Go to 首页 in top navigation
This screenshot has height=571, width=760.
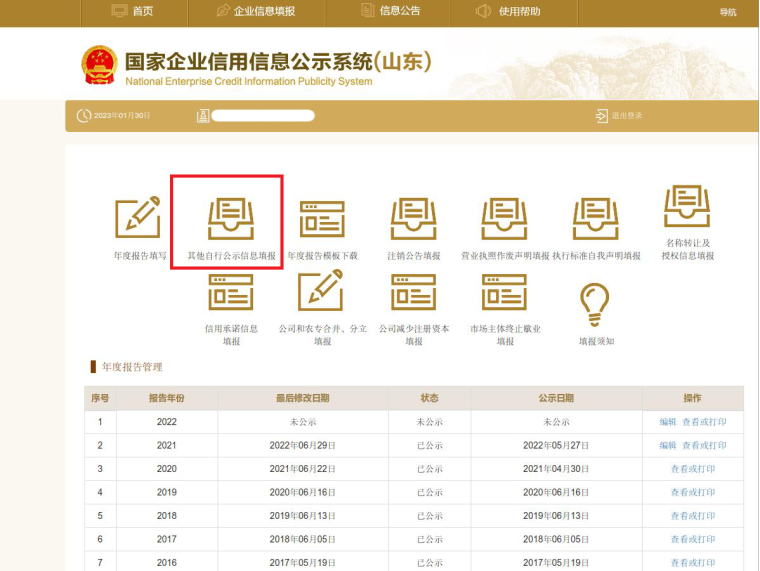pos(133,11)
